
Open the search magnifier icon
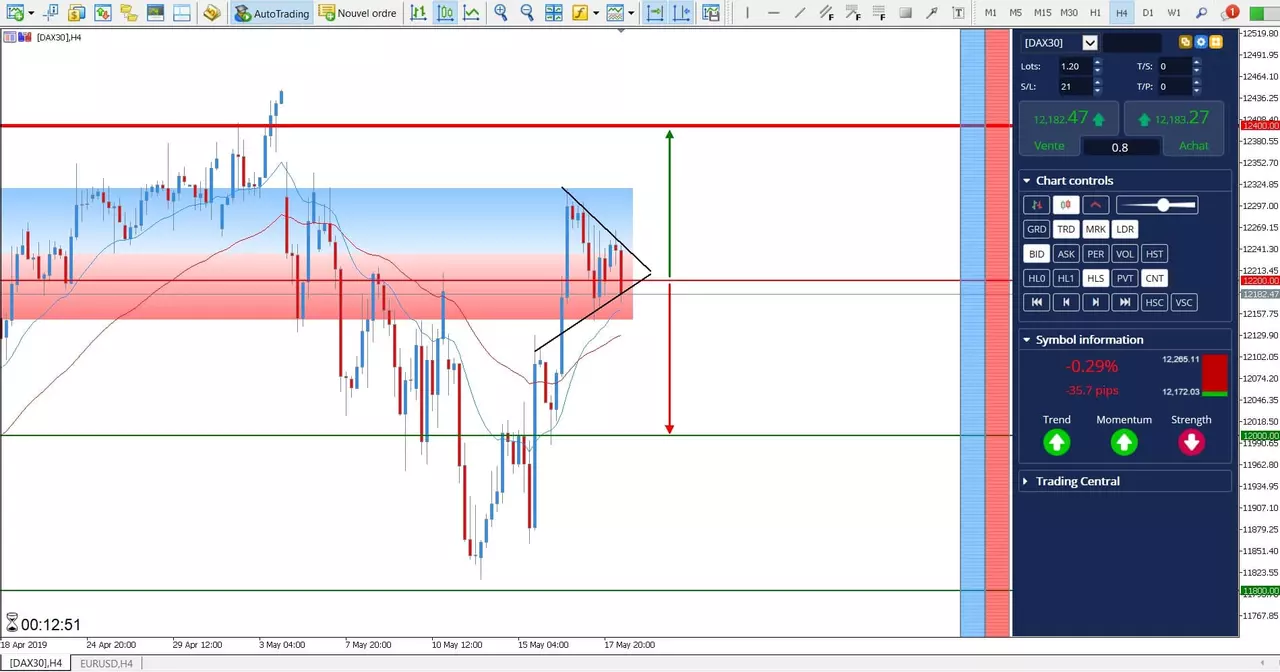click(1201, 13)
